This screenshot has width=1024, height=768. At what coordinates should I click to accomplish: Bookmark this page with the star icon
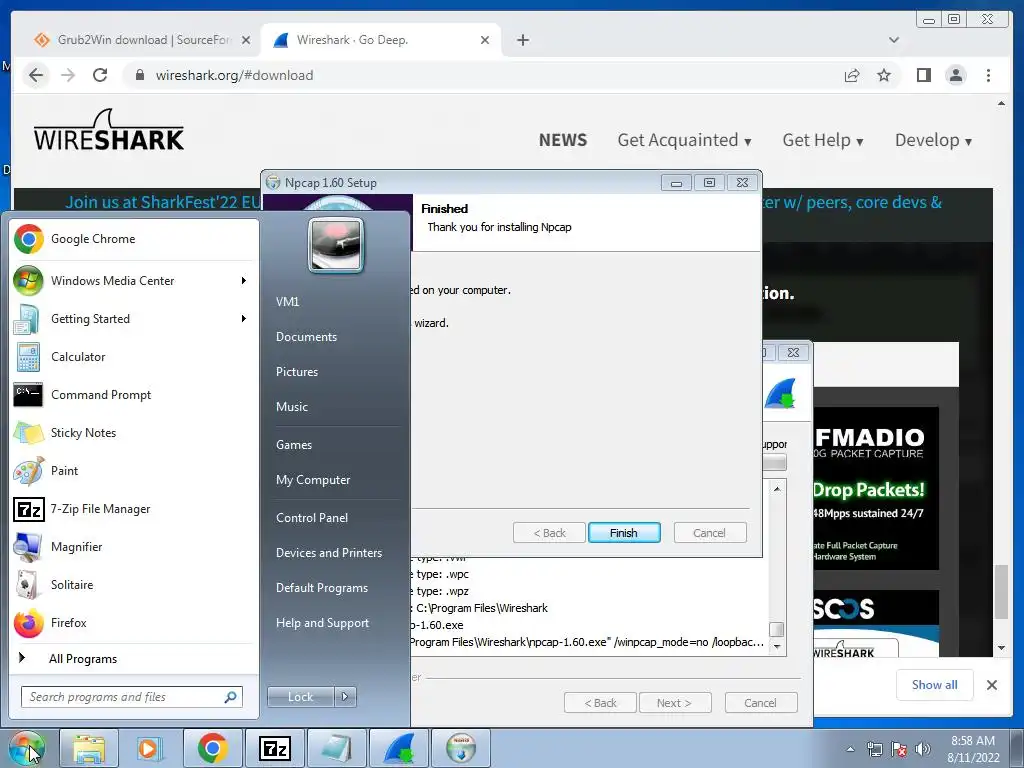884,75
